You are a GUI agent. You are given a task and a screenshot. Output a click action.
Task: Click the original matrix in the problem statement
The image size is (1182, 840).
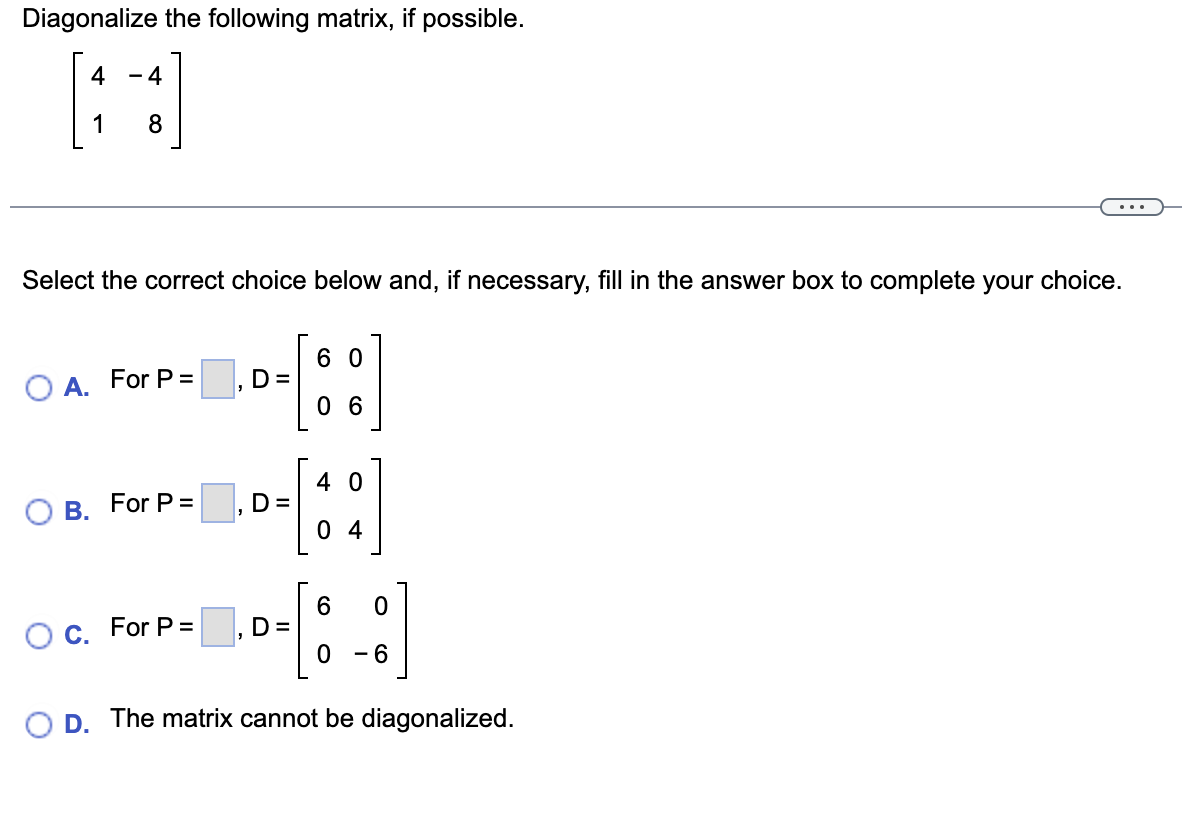(125, 101)
